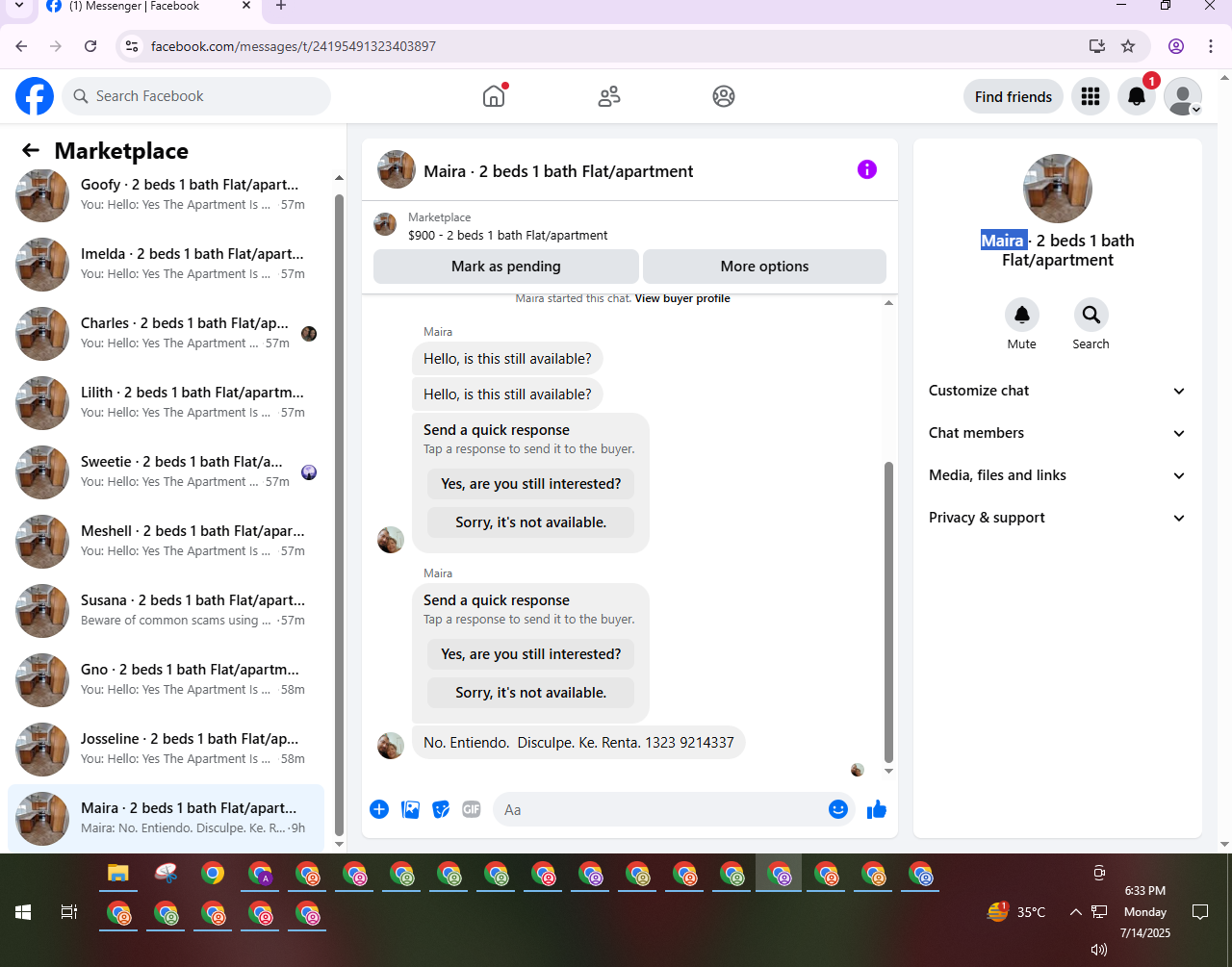Screen dimensions: 1232x967
Task: Click the Facebook logo icon
Action: (x=35, y=96)
